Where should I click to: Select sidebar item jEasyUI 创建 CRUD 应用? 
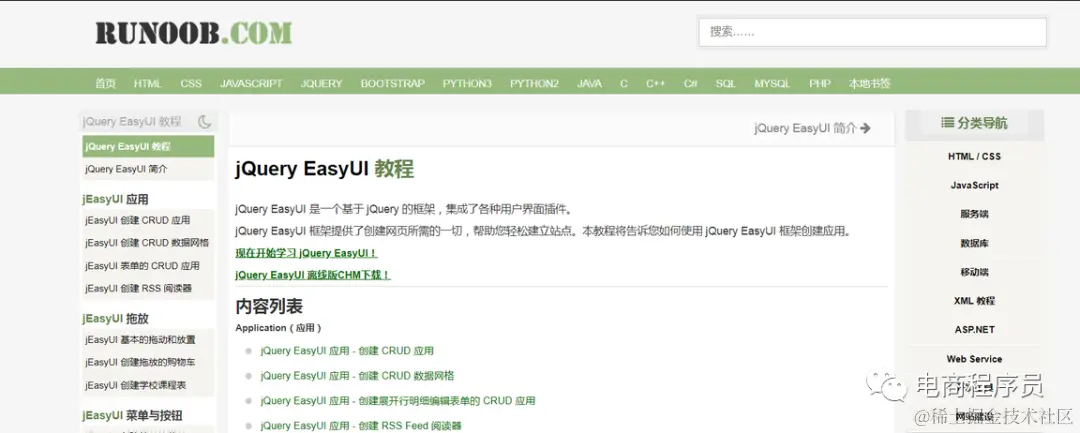(148, 220)
